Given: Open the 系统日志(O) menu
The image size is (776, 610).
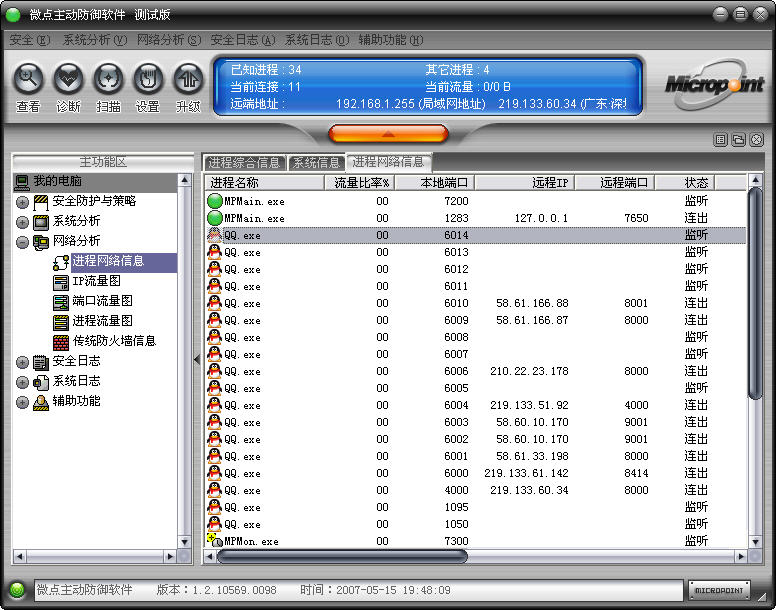Looking at the screenshot, I should (x=317, y=40).
